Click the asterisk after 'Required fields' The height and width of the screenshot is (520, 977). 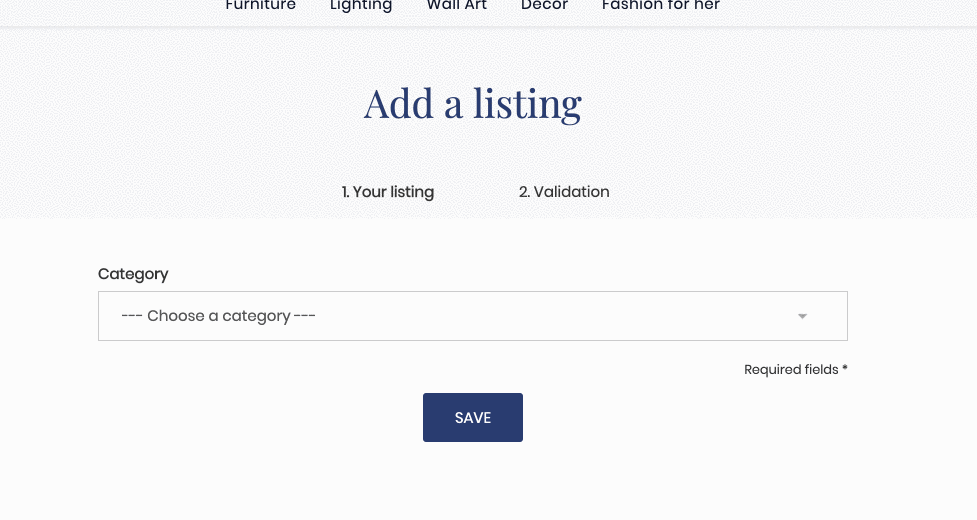[x=845, y=368]
